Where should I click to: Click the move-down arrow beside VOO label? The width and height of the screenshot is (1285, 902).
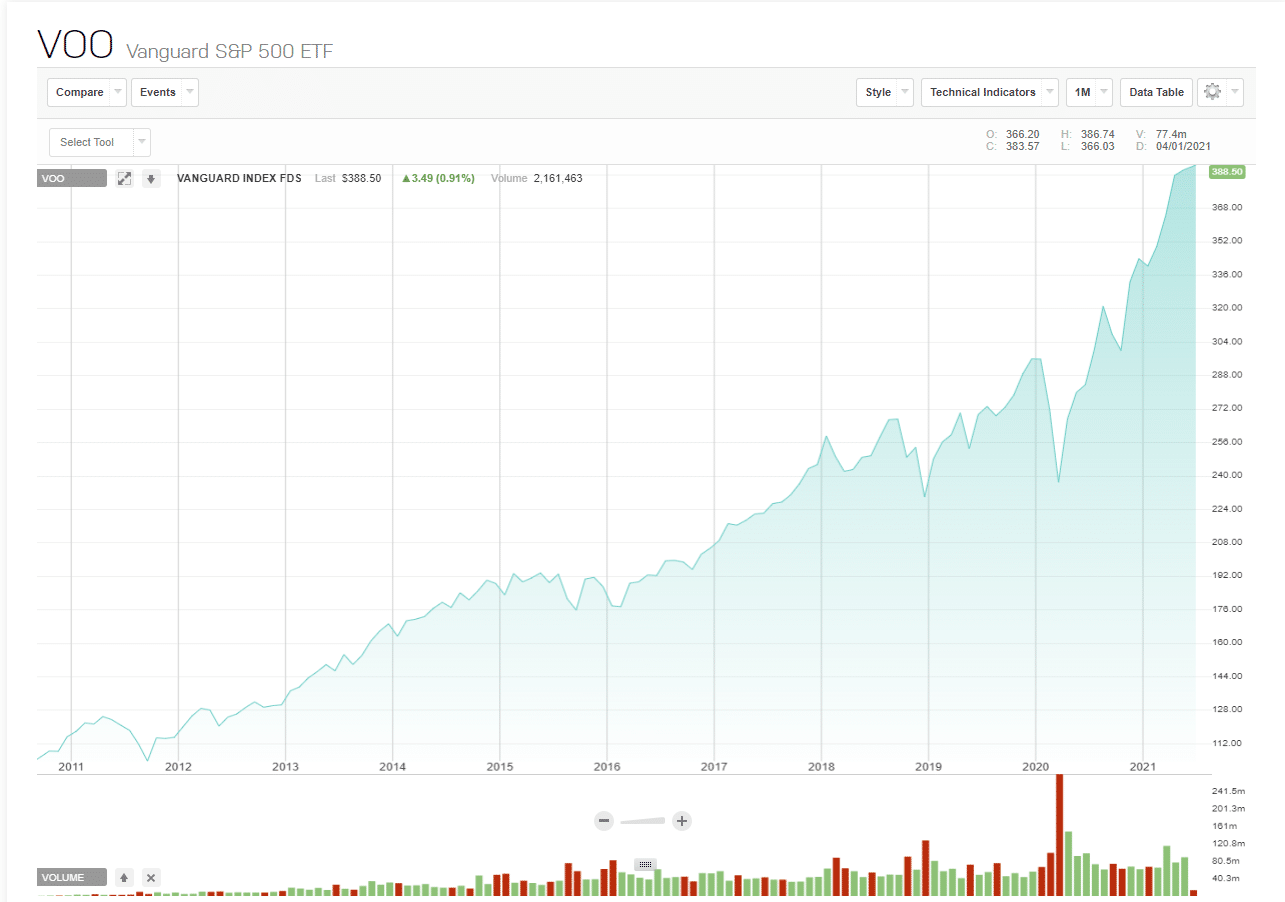(151, 179)
